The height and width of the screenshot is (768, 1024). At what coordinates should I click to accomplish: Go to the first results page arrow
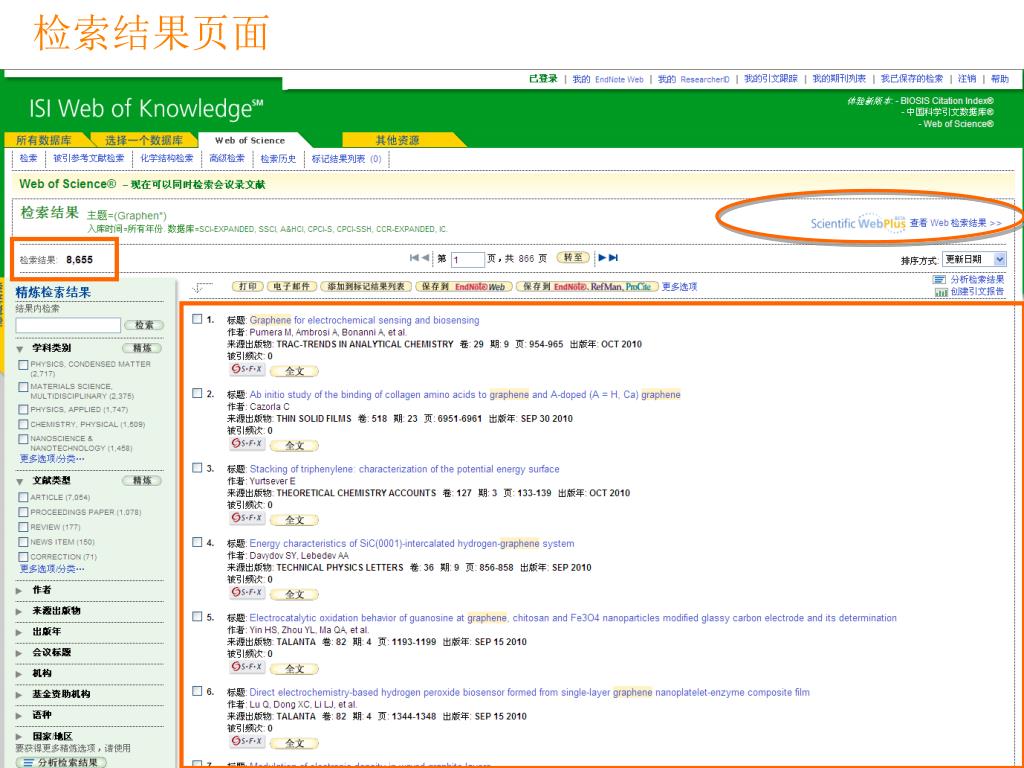[x=414, y=258]
